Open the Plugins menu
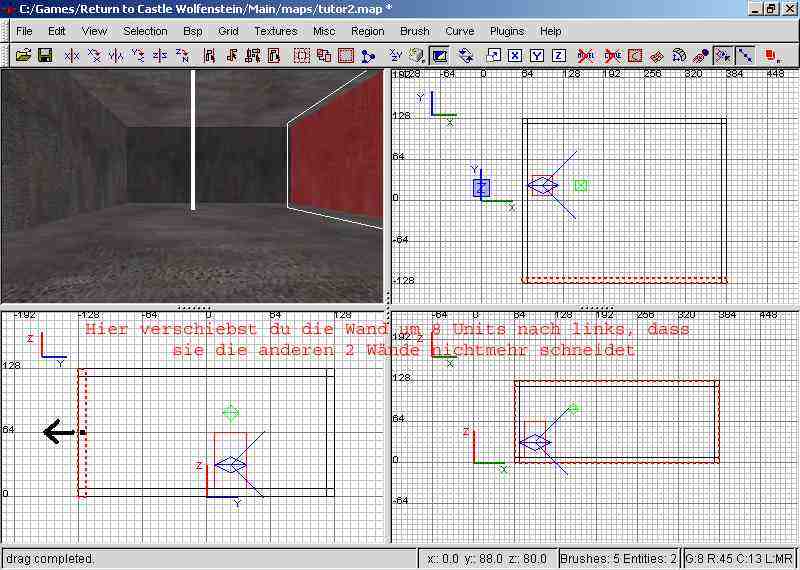Screen dimensions: 800x570 506,31
